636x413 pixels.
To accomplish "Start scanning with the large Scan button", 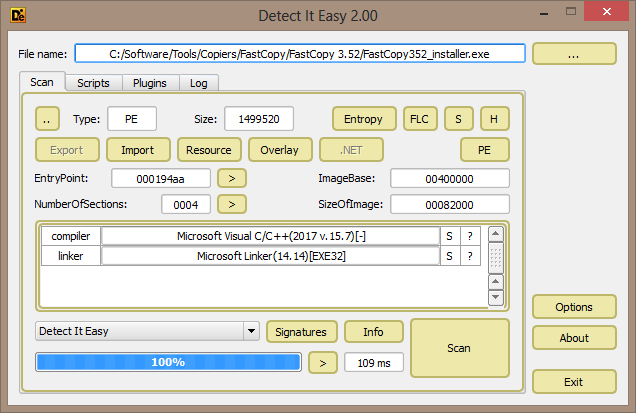I will click(x=460, y=348).
